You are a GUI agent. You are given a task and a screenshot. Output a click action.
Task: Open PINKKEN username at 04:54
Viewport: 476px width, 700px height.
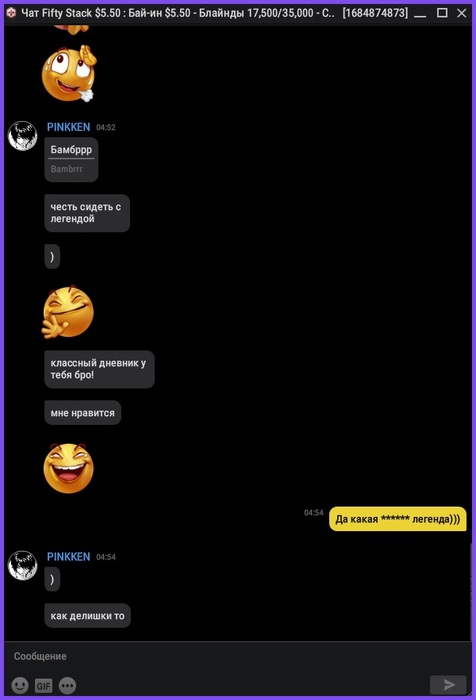point(68,557)
